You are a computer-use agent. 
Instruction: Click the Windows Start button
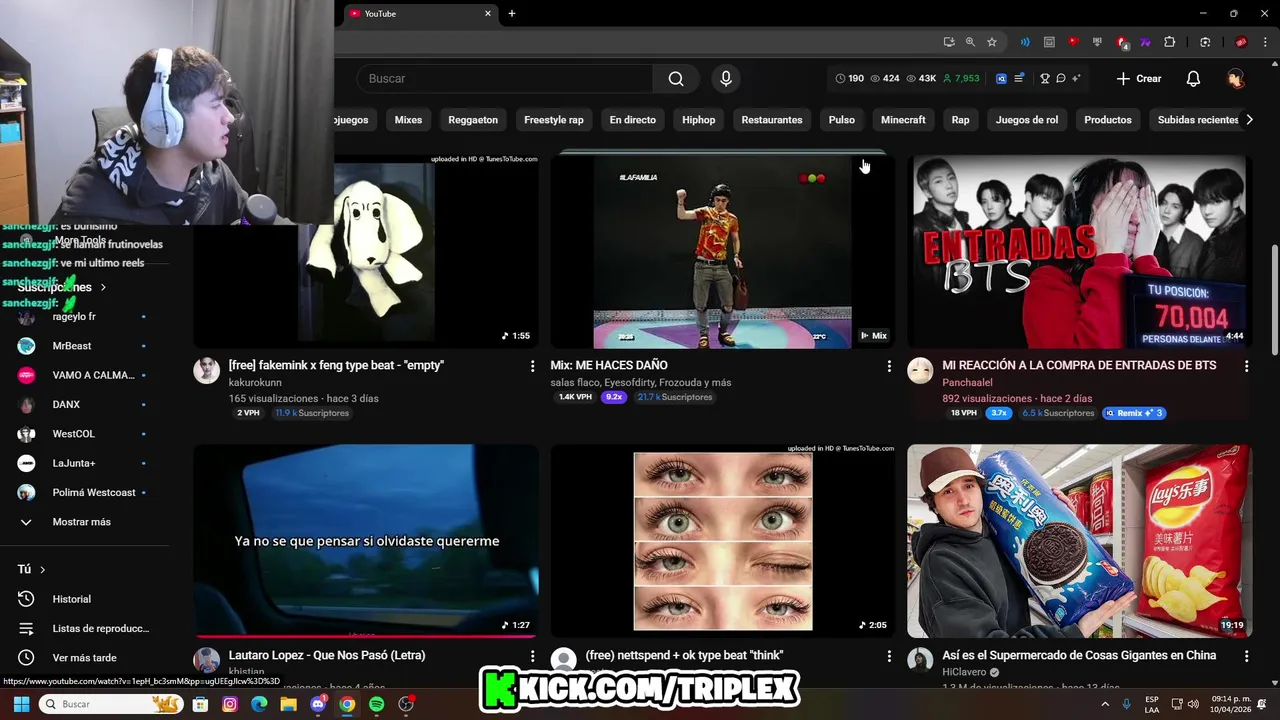[x=21, y=704]
